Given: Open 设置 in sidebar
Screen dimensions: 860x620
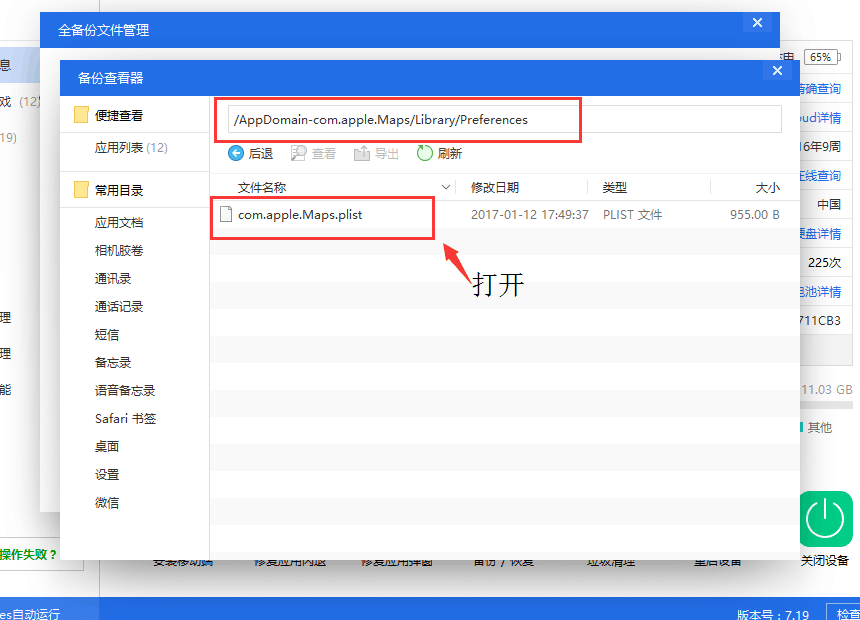Looking at the screenshot, I should tap(106, 474).
